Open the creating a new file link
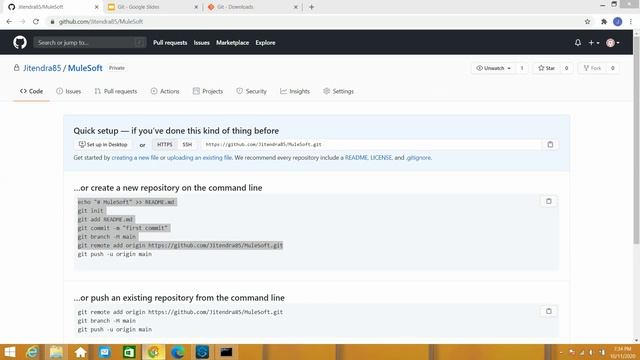The image size is (640, 360). tap(135, 158)
